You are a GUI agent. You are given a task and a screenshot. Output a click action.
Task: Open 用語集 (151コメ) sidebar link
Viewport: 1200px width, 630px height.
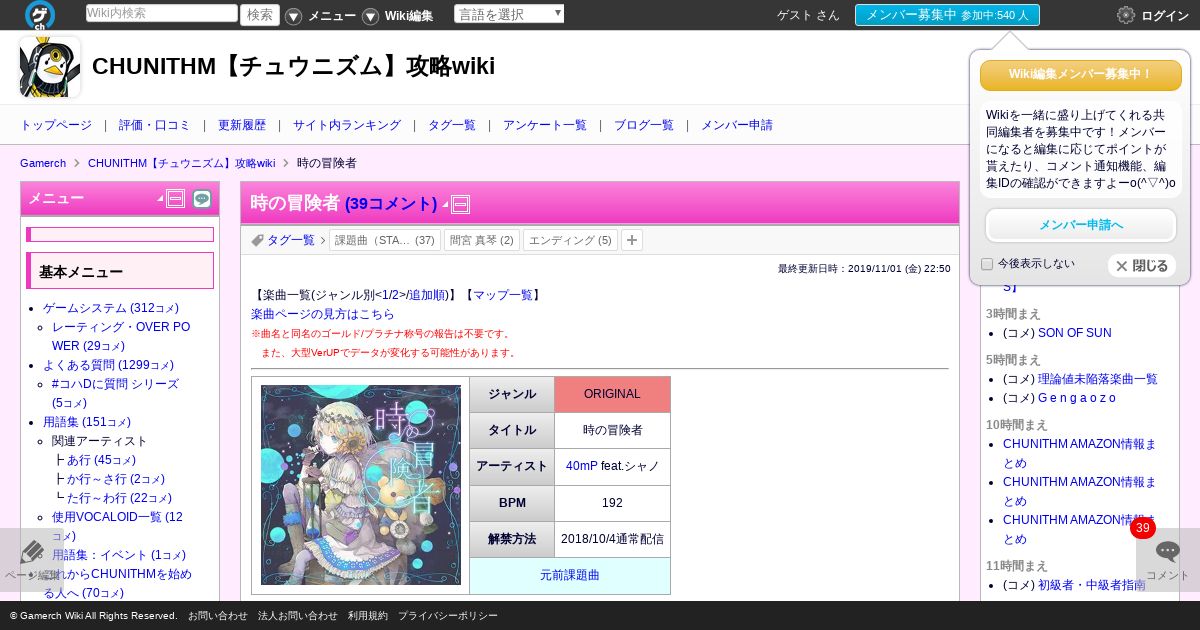(x=87, y=422)
